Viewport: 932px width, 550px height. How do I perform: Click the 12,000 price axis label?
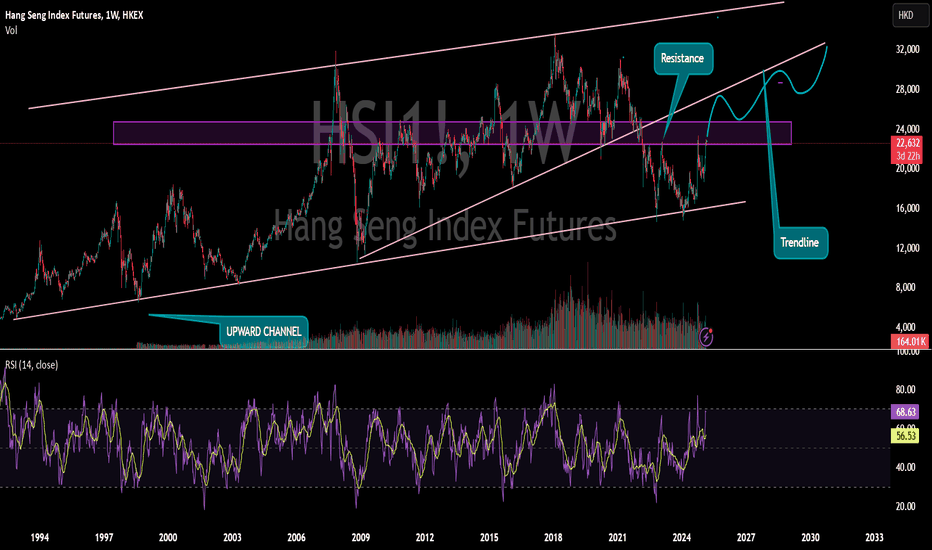coord(908,248)
